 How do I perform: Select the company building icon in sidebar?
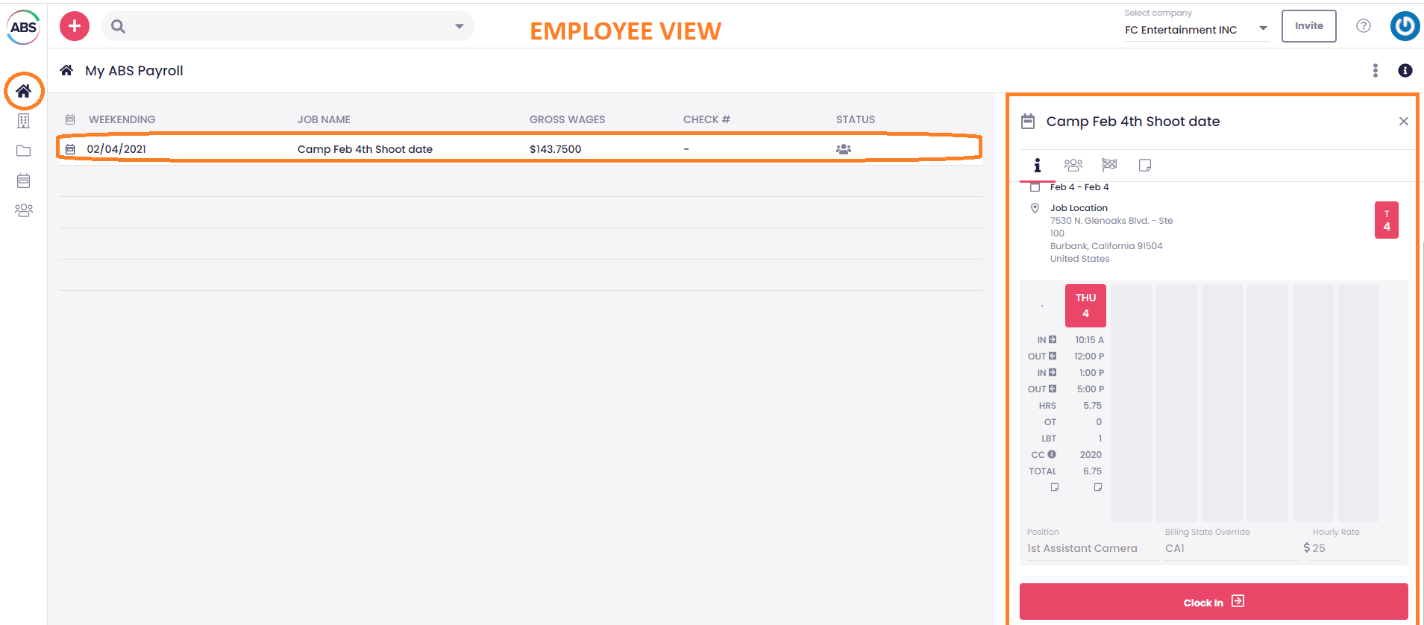[x=23, y=120]
